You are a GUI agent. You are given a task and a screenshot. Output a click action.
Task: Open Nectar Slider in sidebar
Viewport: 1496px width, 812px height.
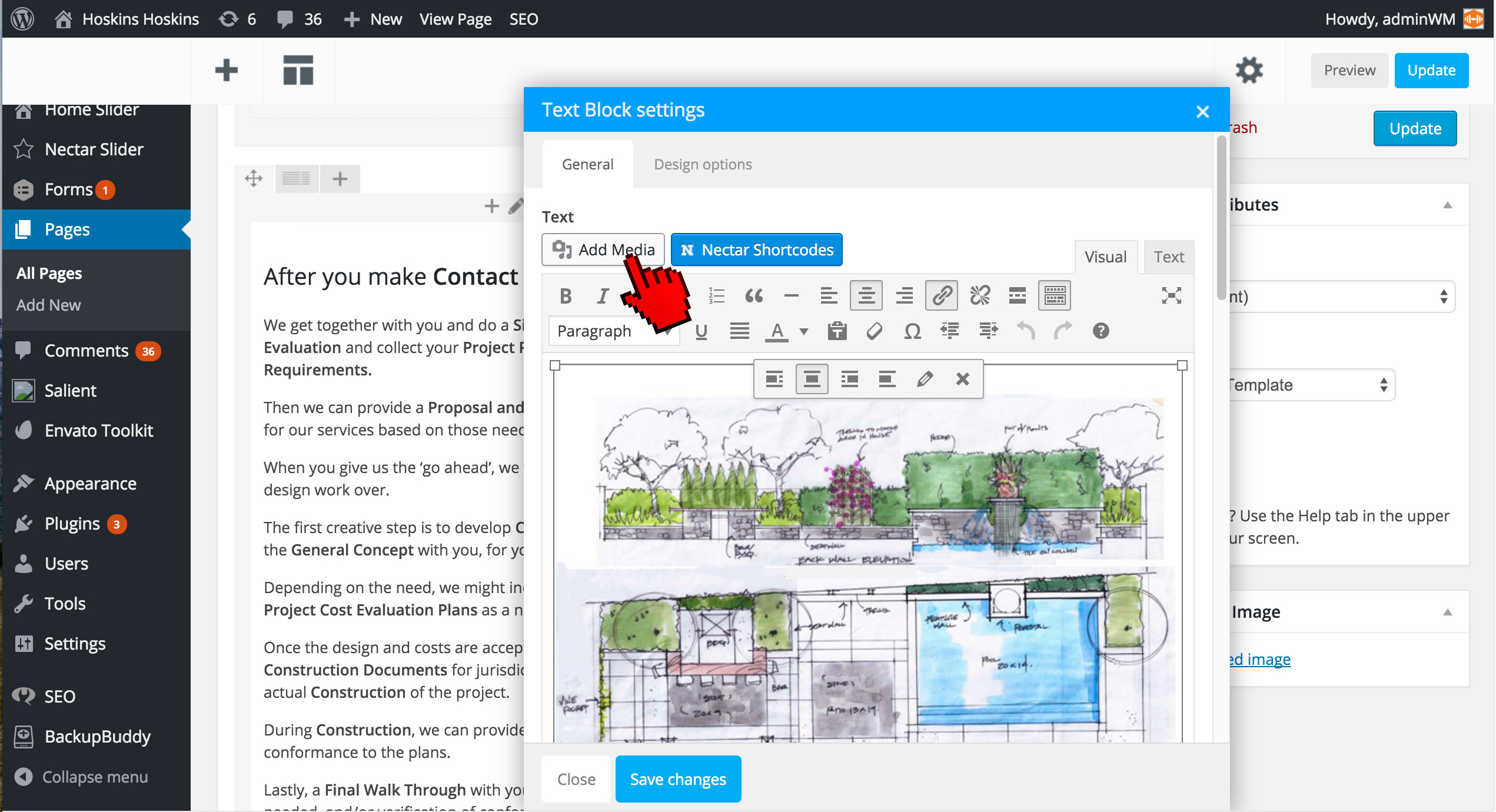[95, 149]
